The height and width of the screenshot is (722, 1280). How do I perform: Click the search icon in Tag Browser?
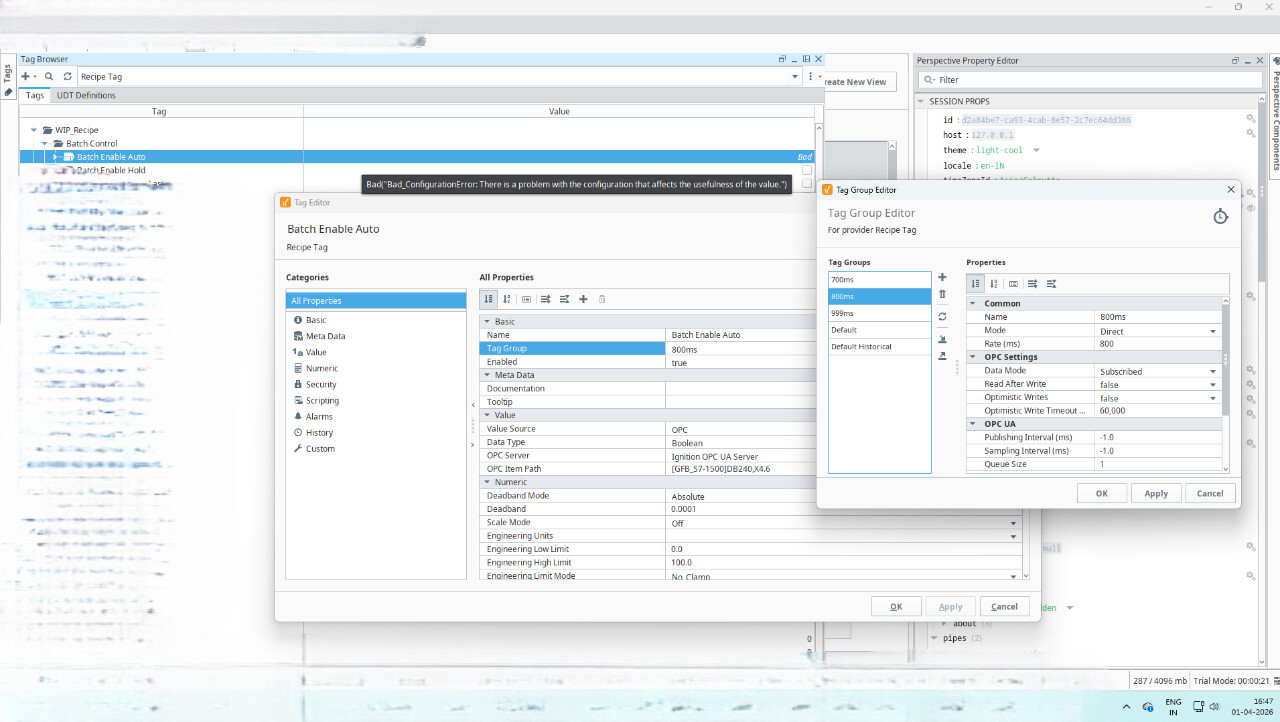point(48,76)
